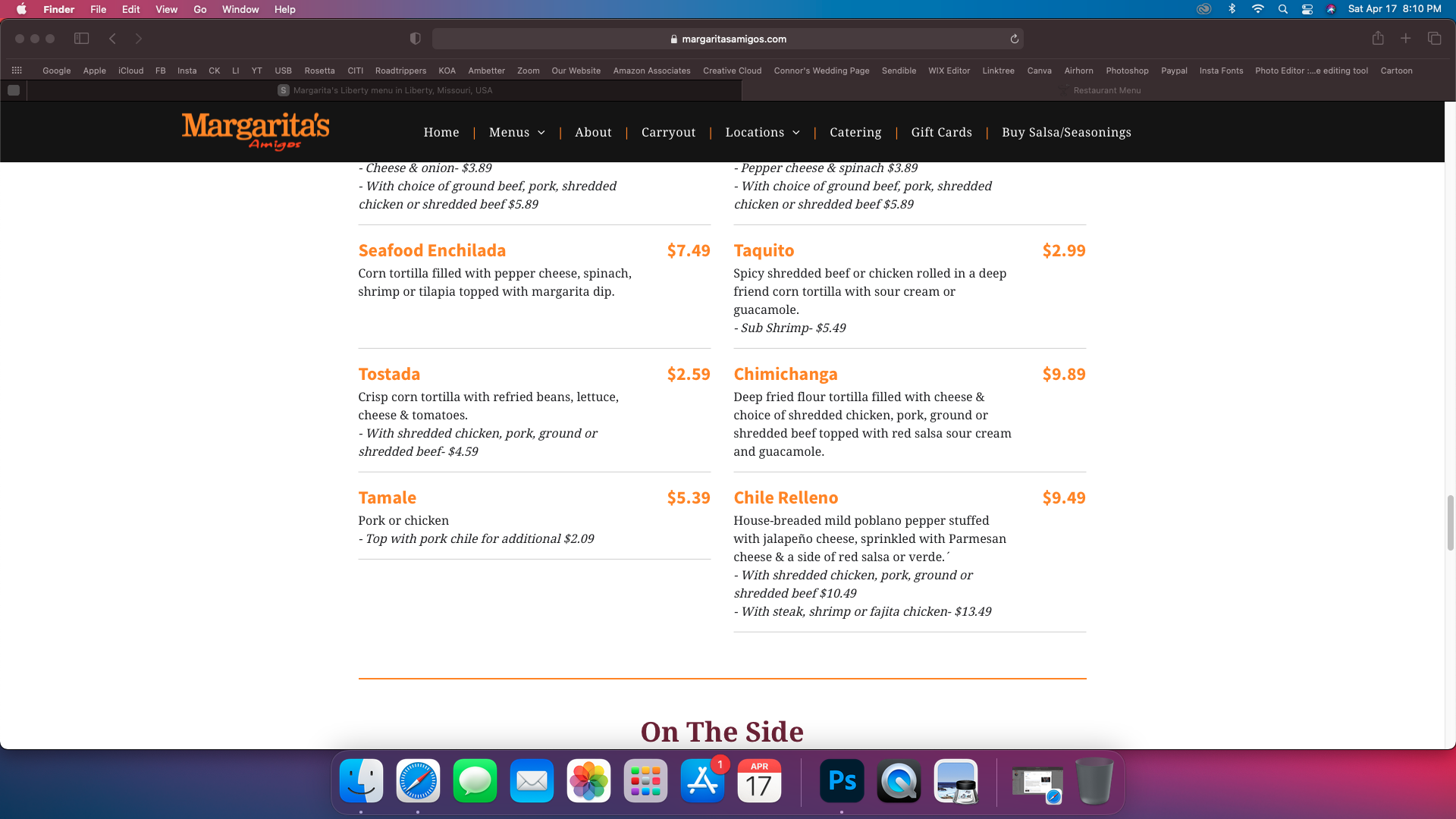Expand the Locations dropdown in navigation

coord(762,132)
